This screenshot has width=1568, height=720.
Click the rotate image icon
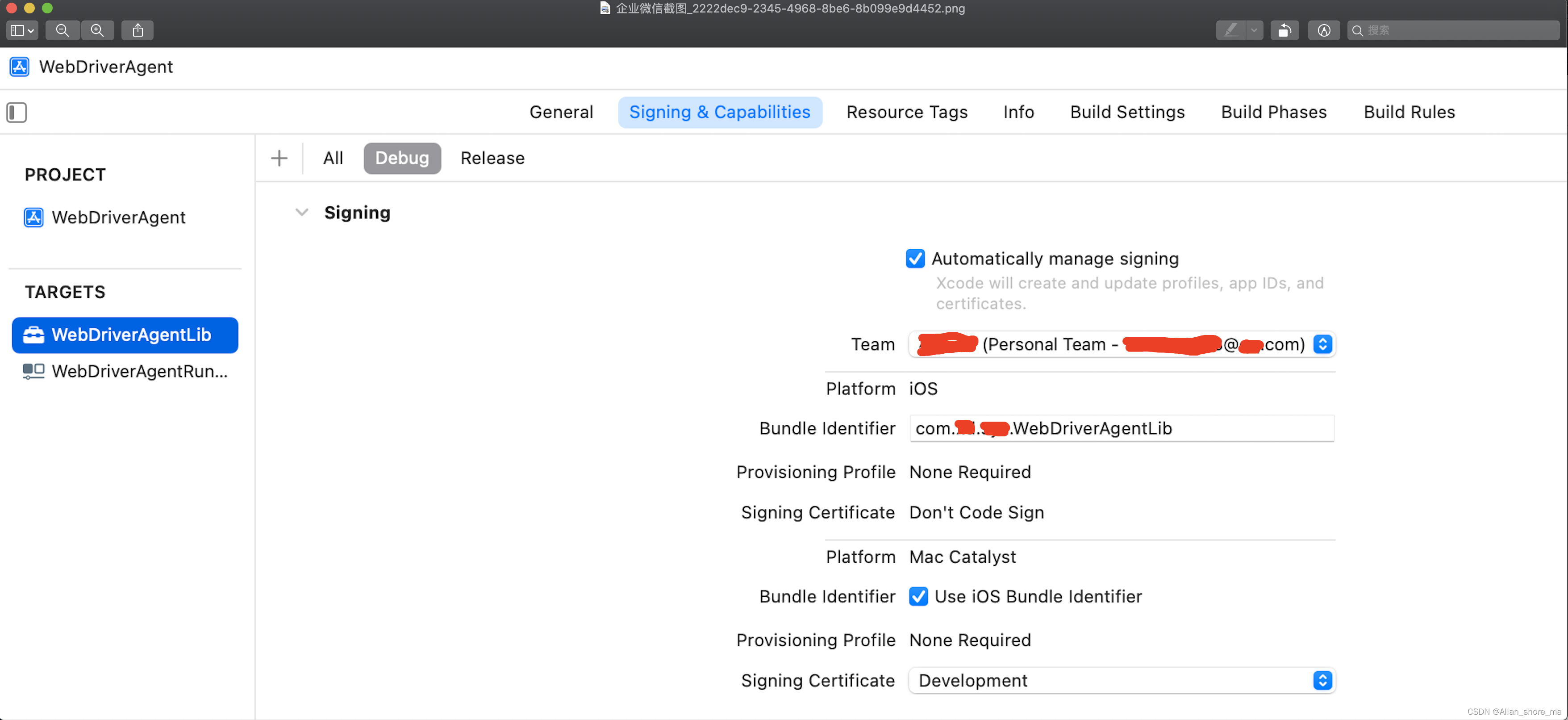click(x=1284, y=30)
